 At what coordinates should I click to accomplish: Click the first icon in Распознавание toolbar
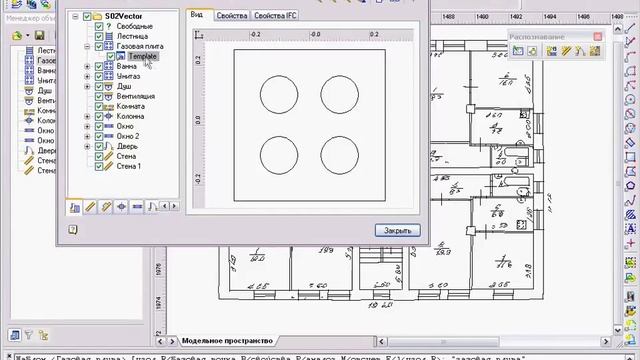(518, 51)
